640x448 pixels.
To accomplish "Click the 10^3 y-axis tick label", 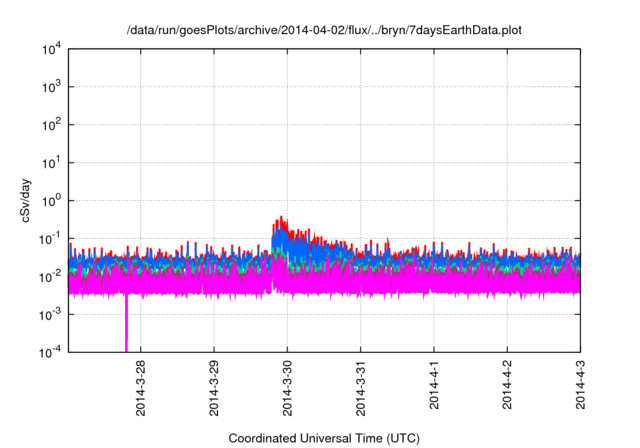I will coord(51,87).
